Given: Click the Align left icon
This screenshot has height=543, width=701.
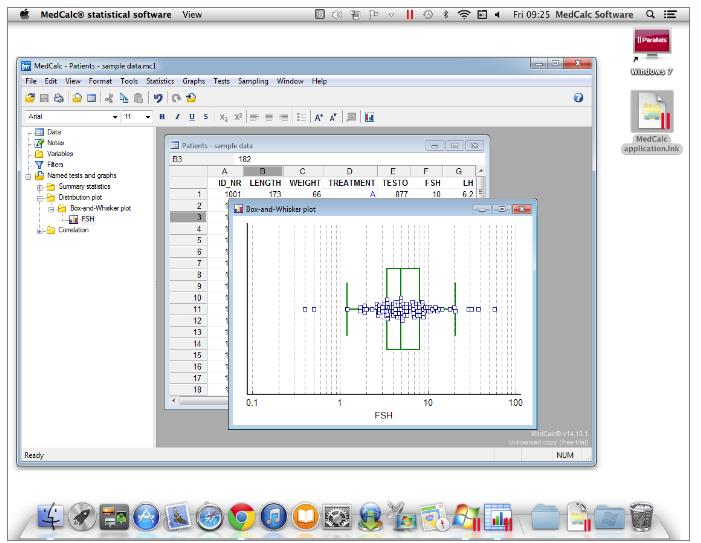Looking at the screenshot, I should pos(254,117).
